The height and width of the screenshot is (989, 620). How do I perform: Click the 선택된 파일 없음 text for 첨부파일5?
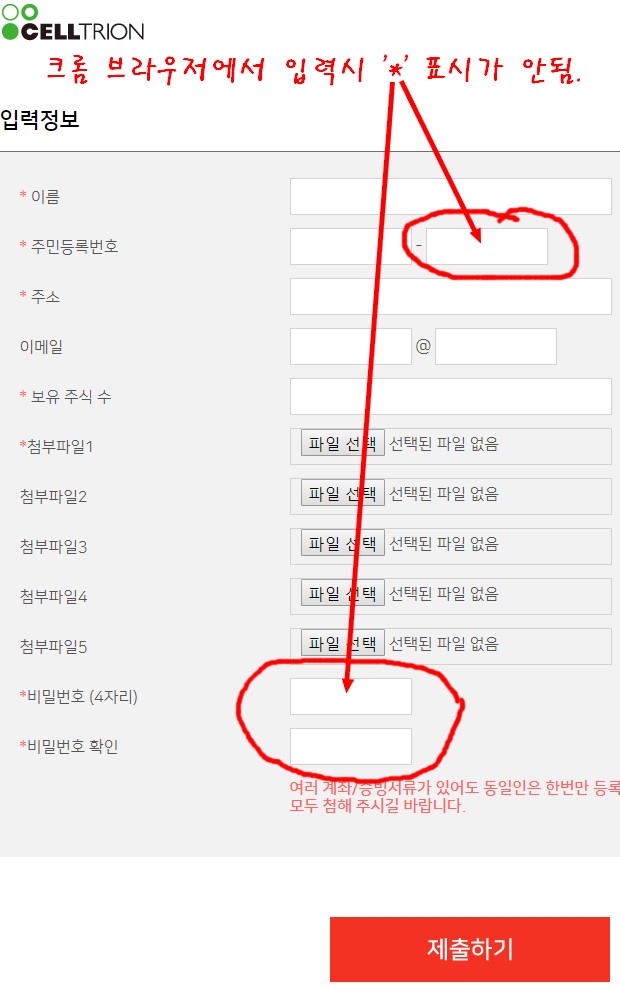444,643
